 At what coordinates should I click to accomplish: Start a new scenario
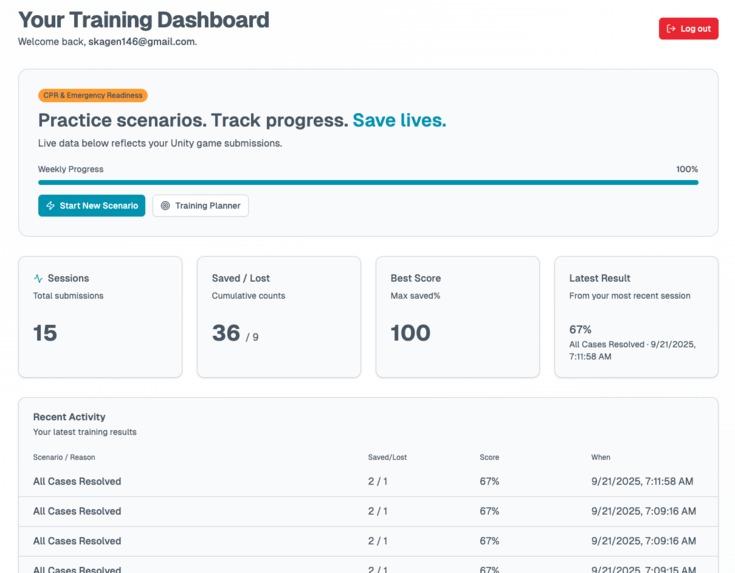click(91, 205)
